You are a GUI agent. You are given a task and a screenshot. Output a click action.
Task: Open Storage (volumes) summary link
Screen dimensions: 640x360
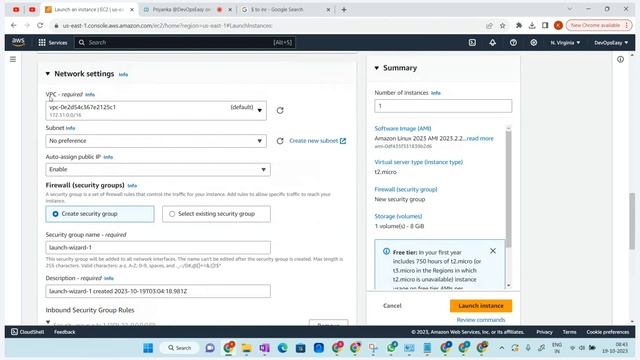click(398, 216)
